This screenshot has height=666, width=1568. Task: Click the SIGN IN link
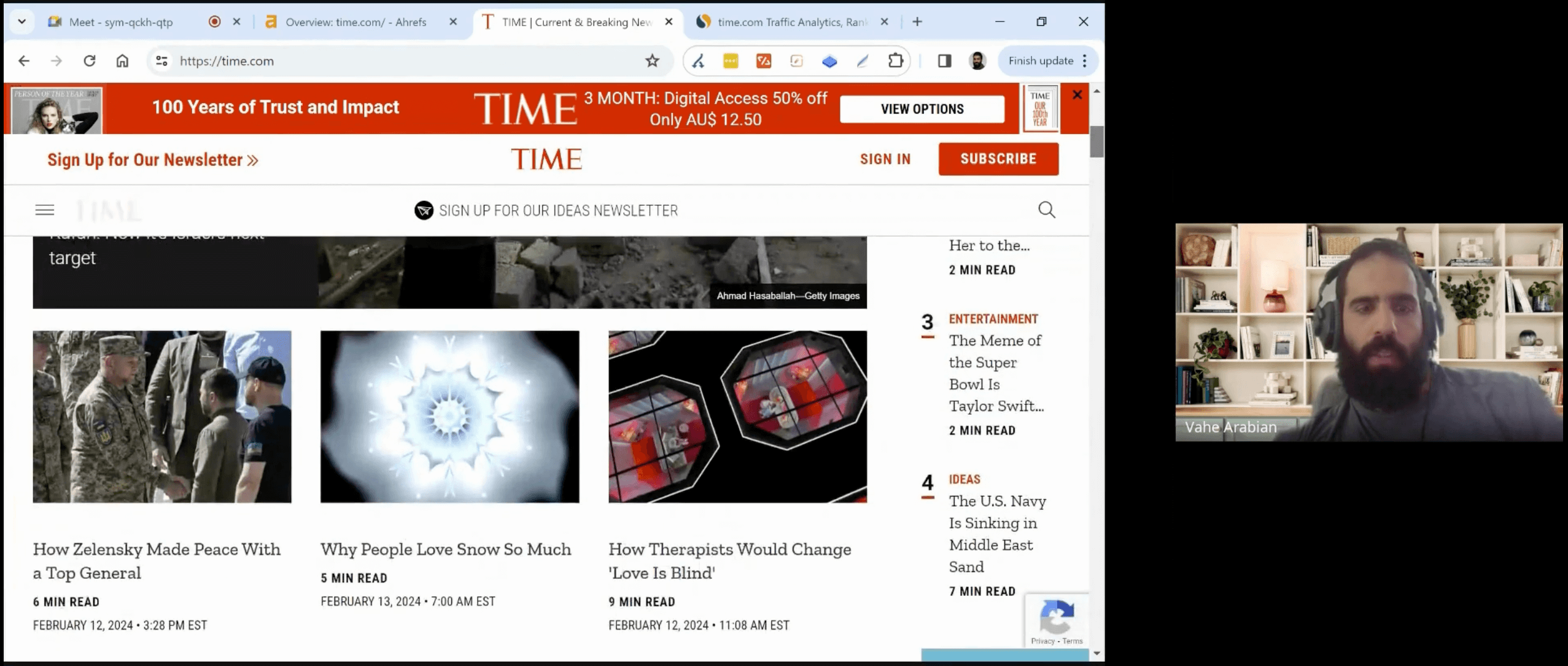coord(885,159)
